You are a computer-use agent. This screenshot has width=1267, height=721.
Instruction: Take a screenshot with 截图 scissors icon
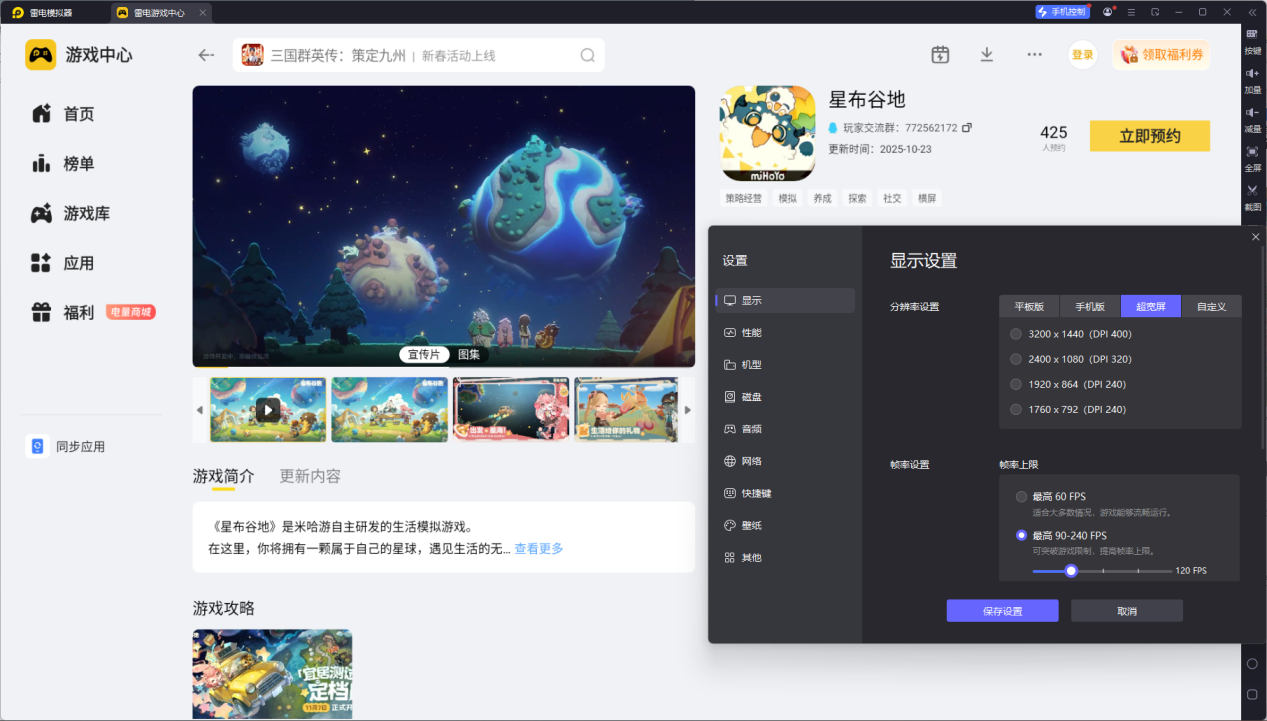pos(1252,196)
